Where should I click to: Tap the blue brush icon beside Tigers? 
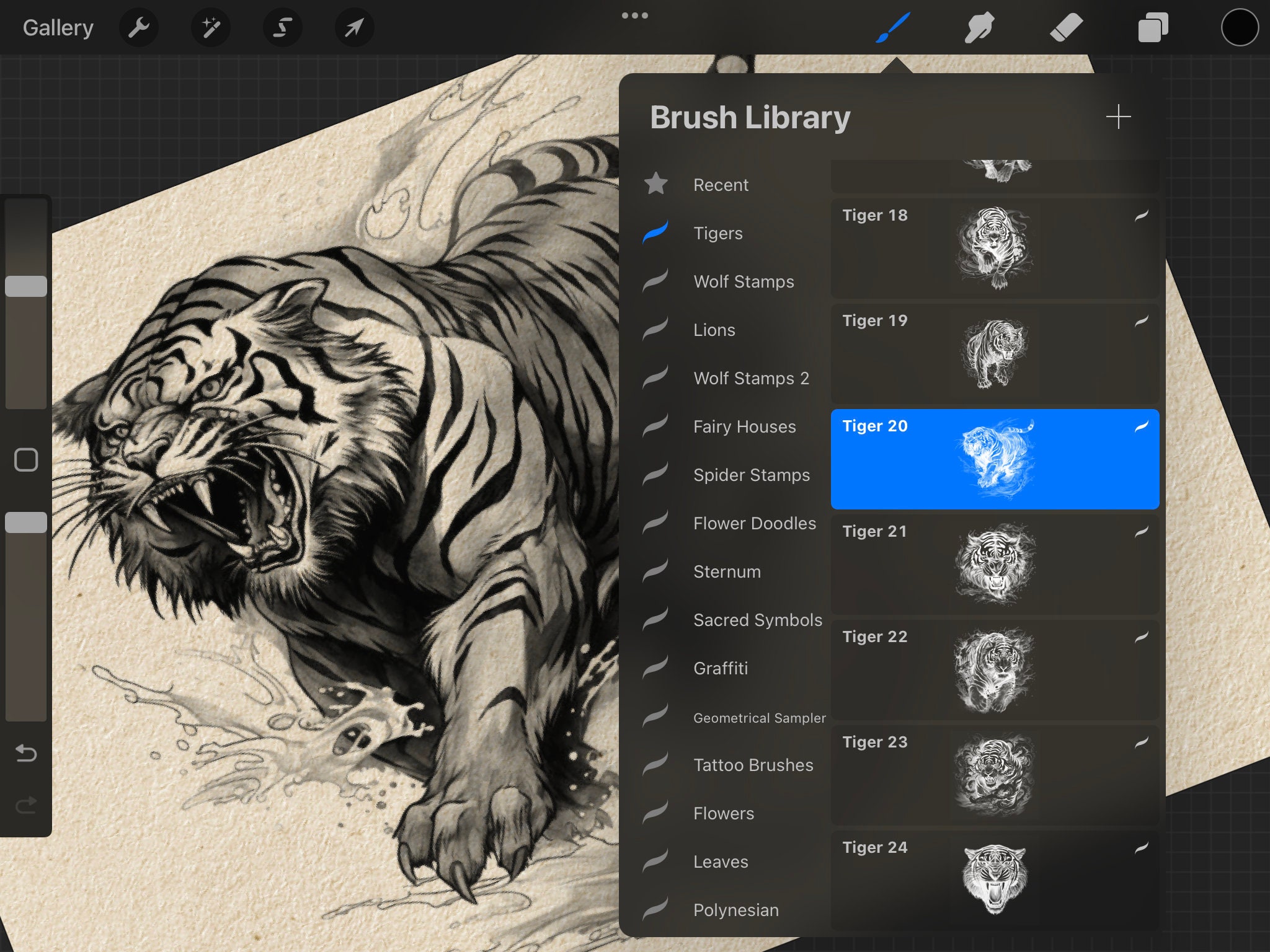click(x=655, y=232)
